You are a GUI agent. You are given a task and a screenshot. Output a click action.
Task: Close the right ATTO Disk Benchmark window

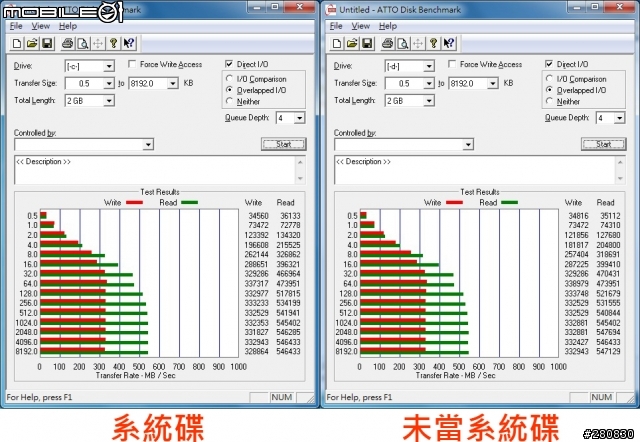point(619,7)
